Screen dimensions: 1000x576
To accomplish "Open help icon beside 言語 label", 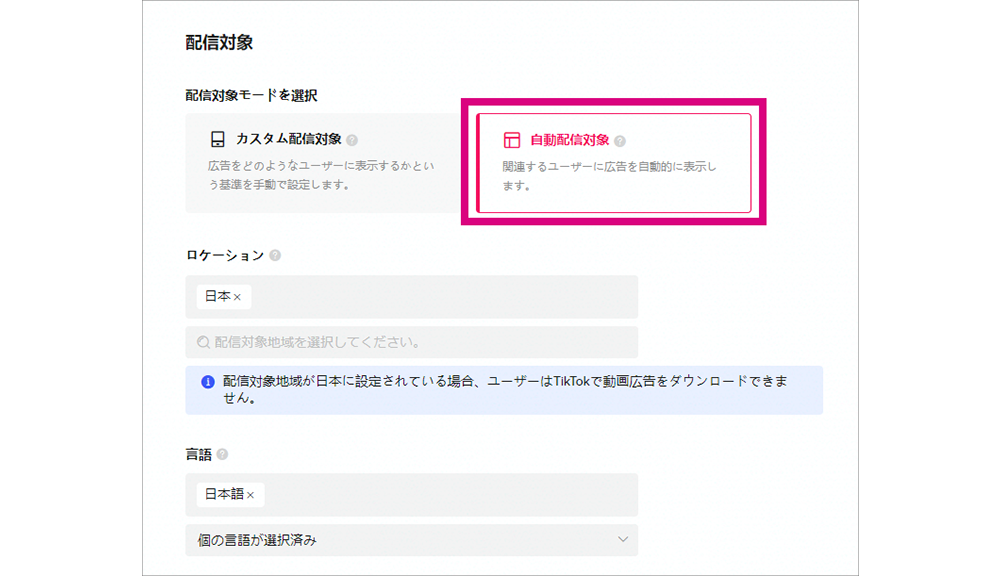I will [x=222, y=454].
